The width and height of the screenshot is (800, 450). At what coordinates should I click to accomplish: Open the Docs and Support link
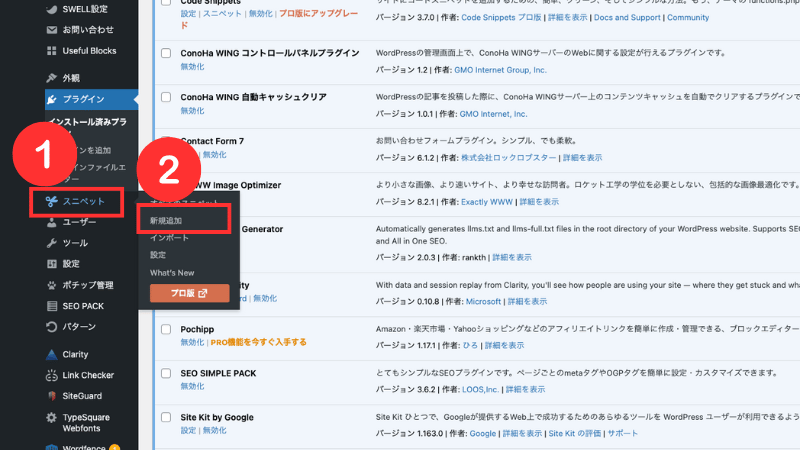pos(627,17)
